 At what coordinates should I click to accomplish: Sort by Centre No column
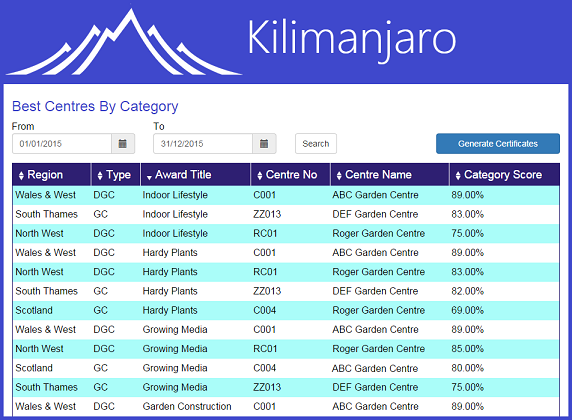[259, 176]
